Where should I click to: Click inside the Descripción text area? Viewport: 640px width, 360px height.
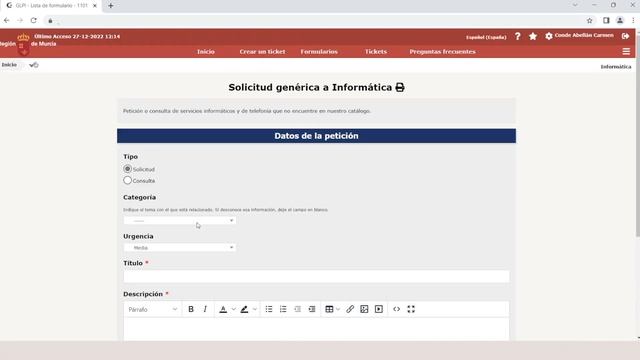316,329
